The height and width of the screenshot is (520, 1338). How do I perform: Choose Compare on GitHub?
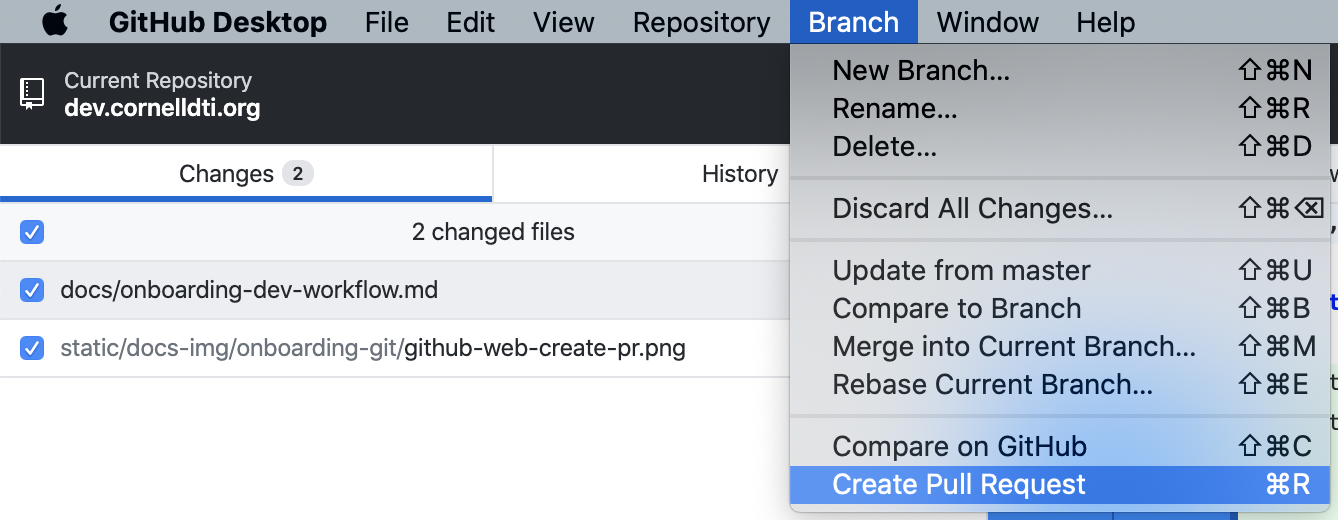[1060, 446]
